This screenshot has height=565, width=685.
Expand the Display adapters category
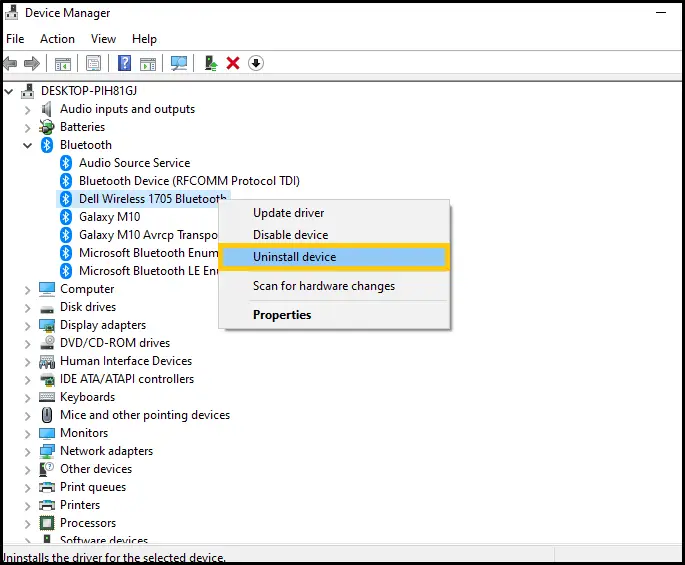tap(28, 326)
